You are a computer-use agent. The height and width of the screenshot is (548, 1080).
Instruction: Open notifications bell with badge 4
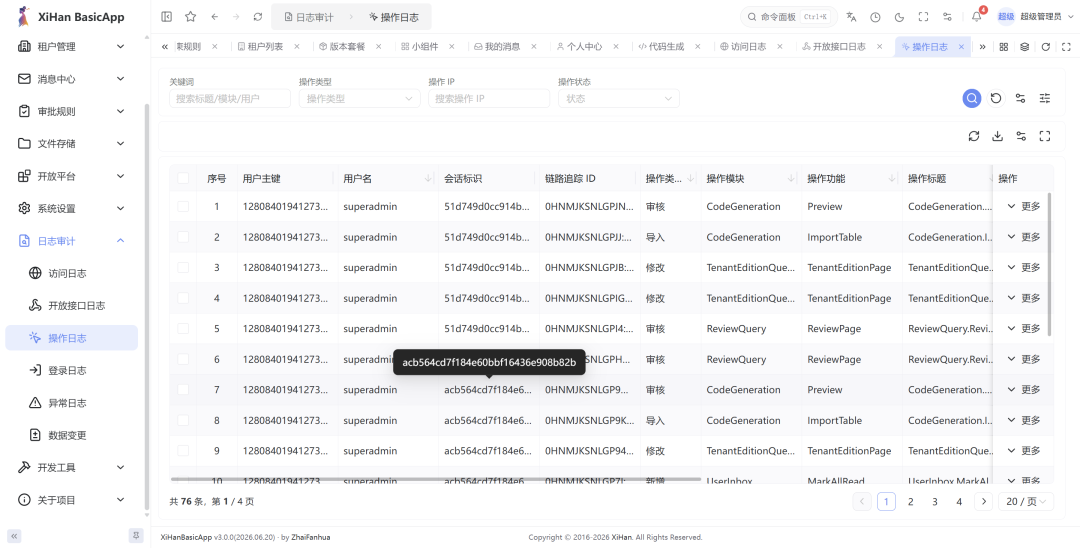point(977,17)
